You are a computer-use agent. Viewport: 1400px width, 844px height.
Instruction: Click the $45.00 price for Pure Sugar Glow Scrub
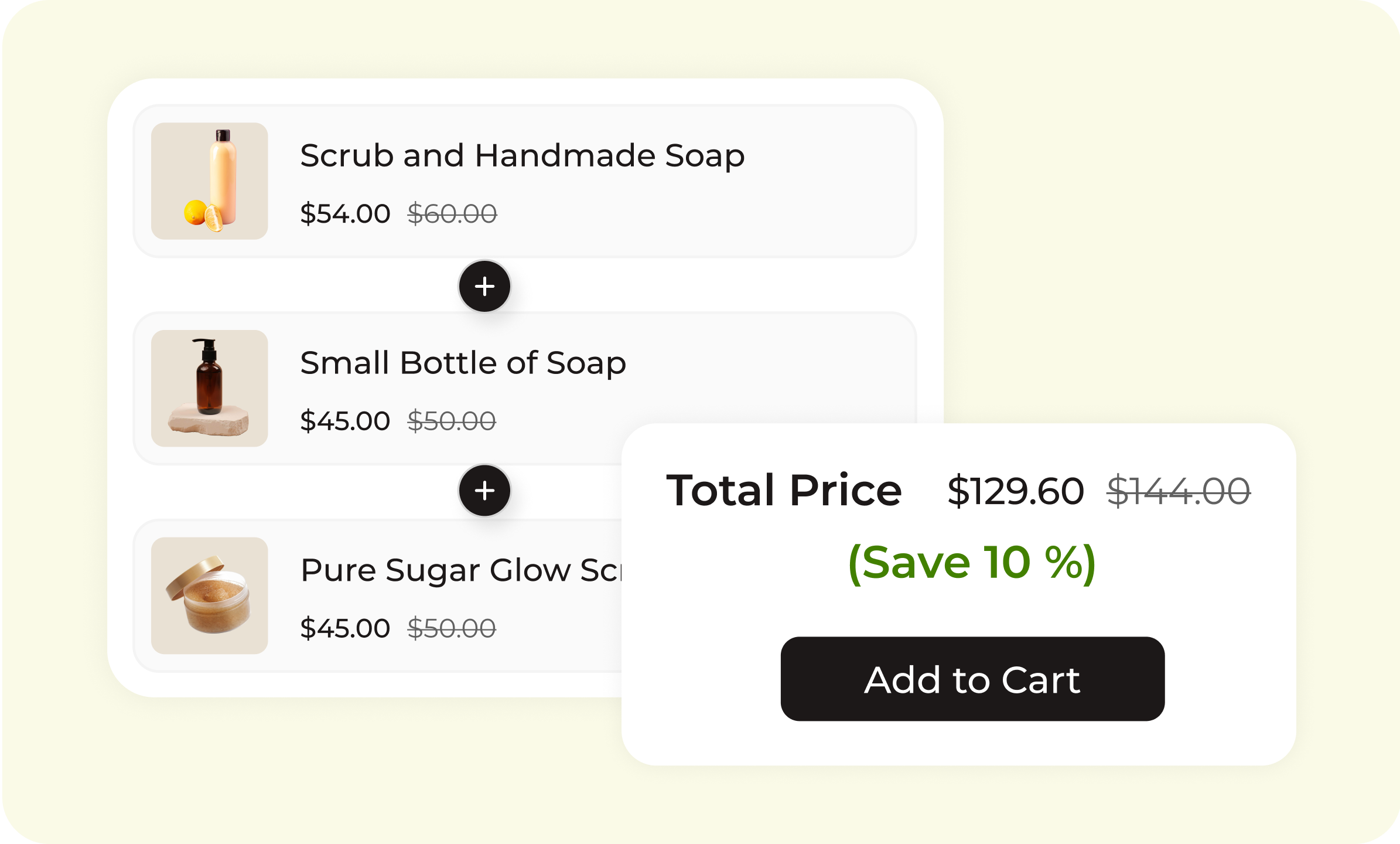pyautogui.click(x=345, y=628)
